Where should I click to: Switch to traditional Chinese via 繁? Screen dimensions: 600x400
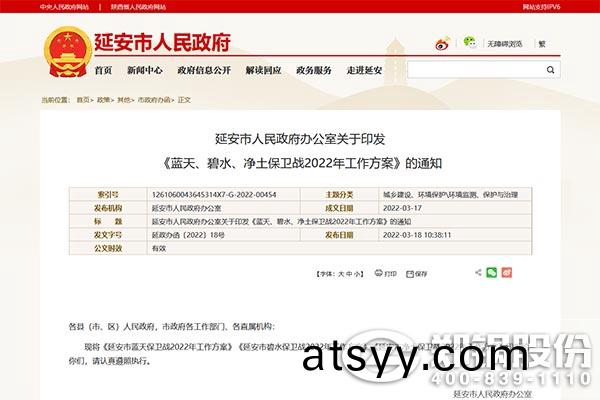(x=542, y=44)
